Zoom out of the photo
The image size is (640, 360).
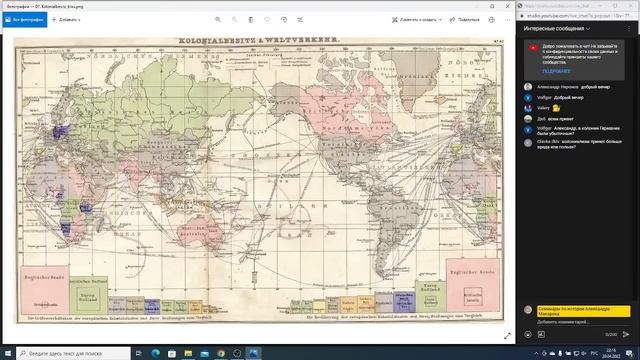(x=234, y=20)
